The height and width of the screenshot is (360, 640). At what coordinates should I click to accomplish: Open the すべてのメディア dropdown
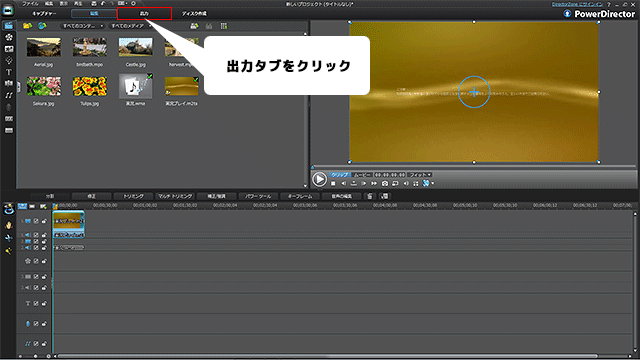point(131,26)
